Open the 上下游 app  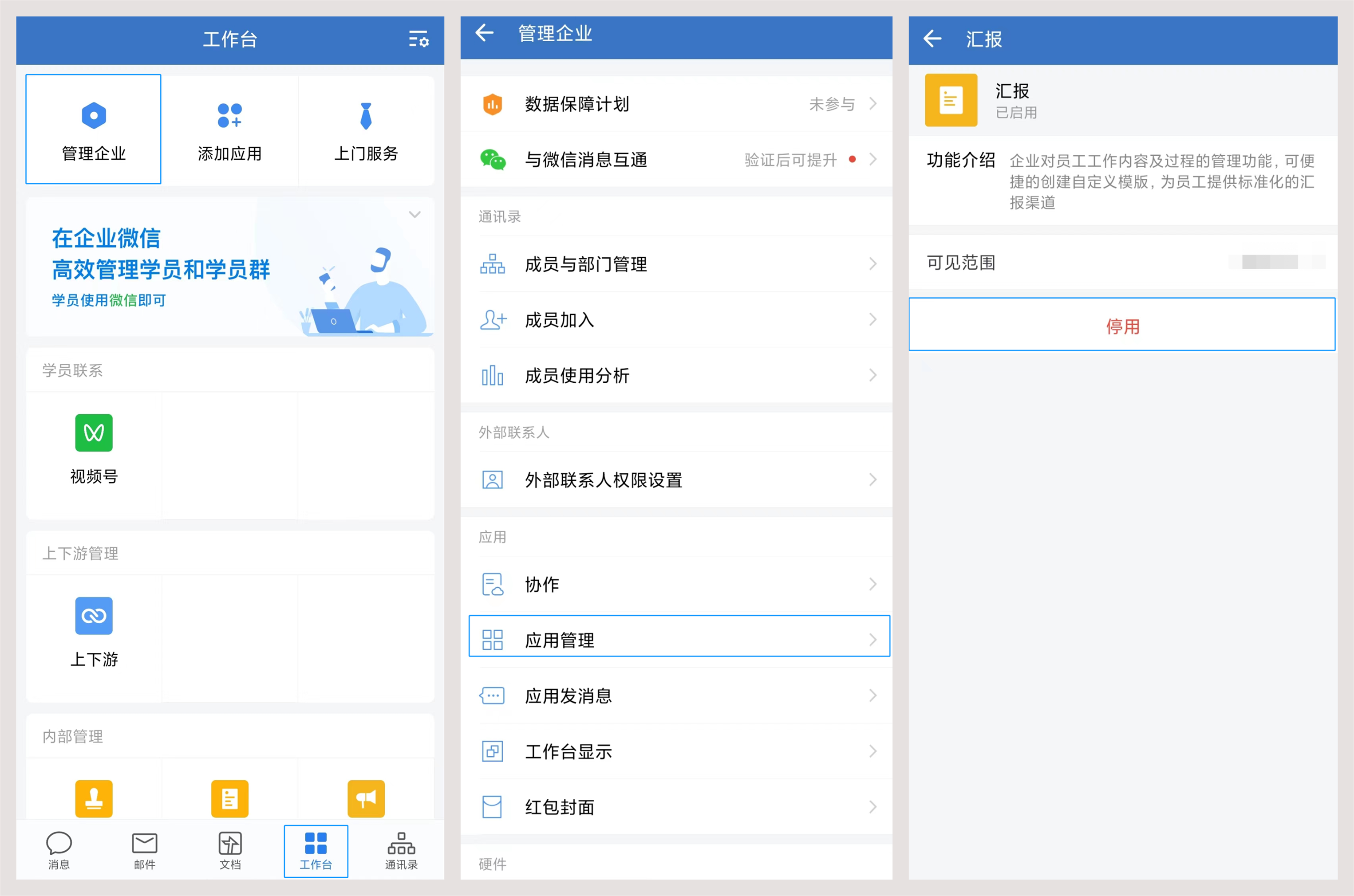94,633
